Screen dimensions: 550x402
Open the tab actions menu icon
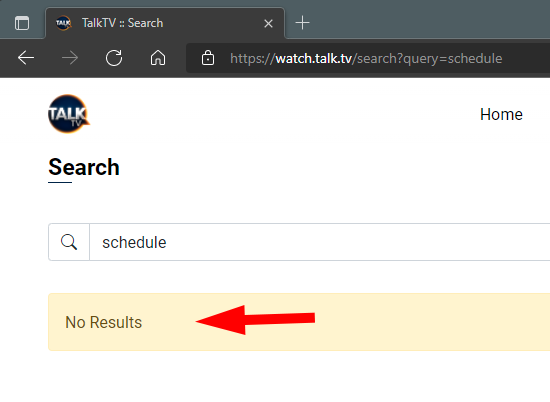[x=22, y=23]
